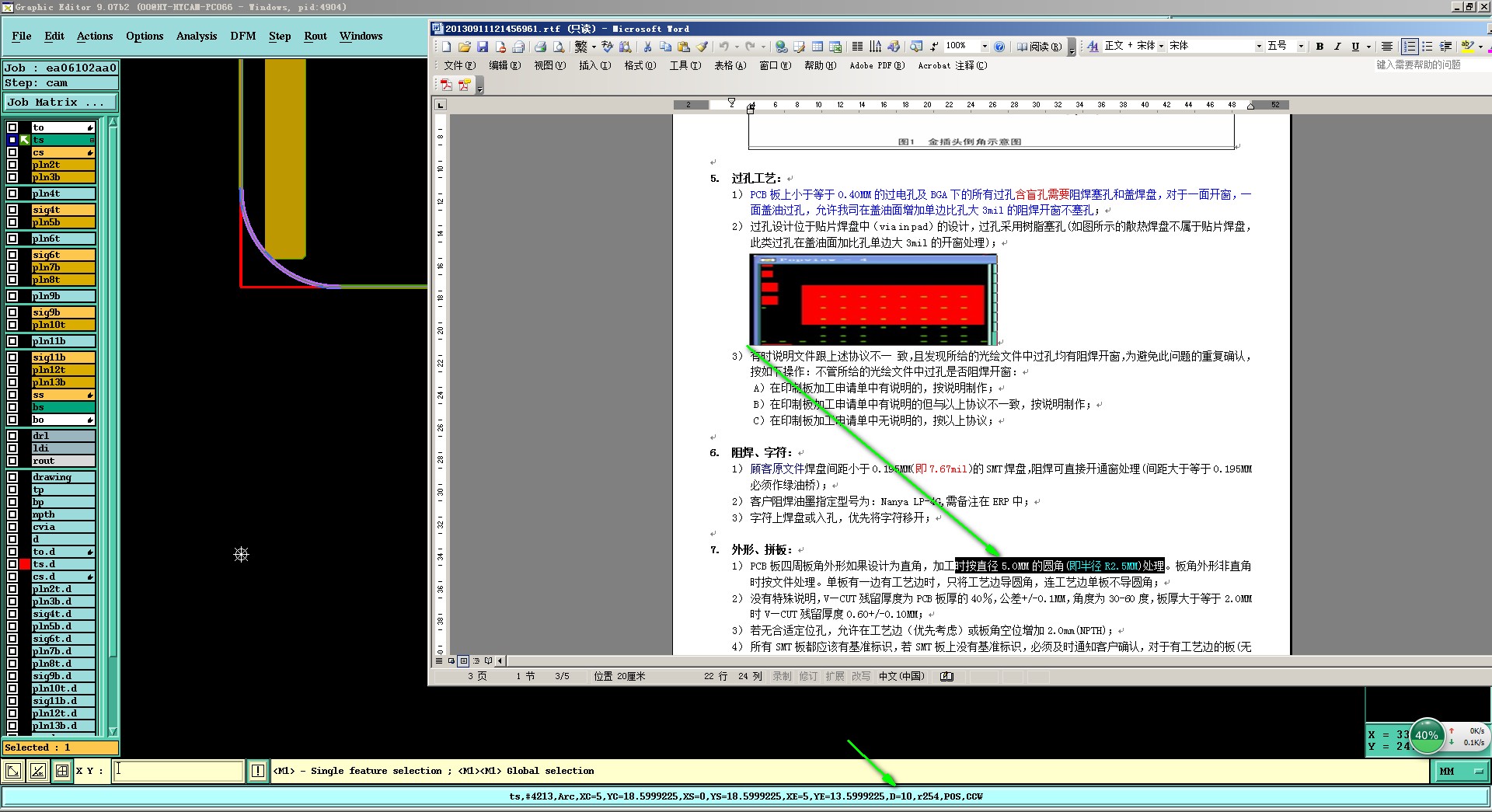Click the Numbered List icon in Word
Viewport: 1492px width, 812px height.
[x=1410, y=47]
